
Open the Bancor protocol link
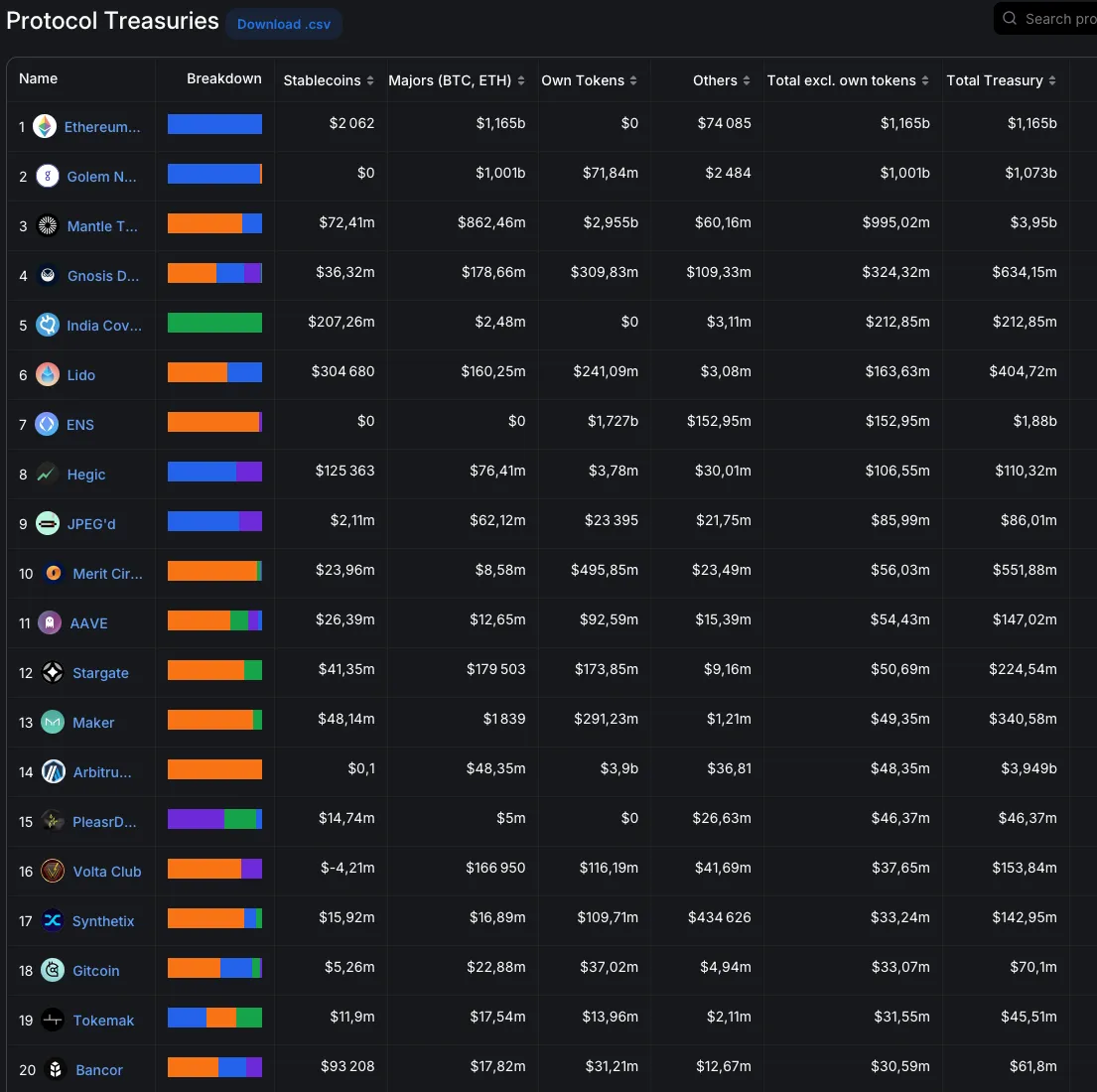click(x=99, y=1070)
